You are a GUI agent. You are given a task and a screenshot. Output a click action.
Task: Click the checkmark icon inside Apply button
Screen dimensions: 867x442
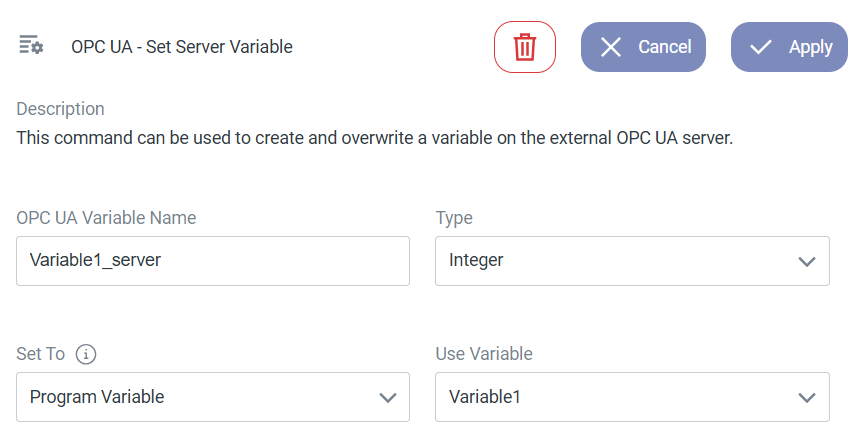point(761,47)
